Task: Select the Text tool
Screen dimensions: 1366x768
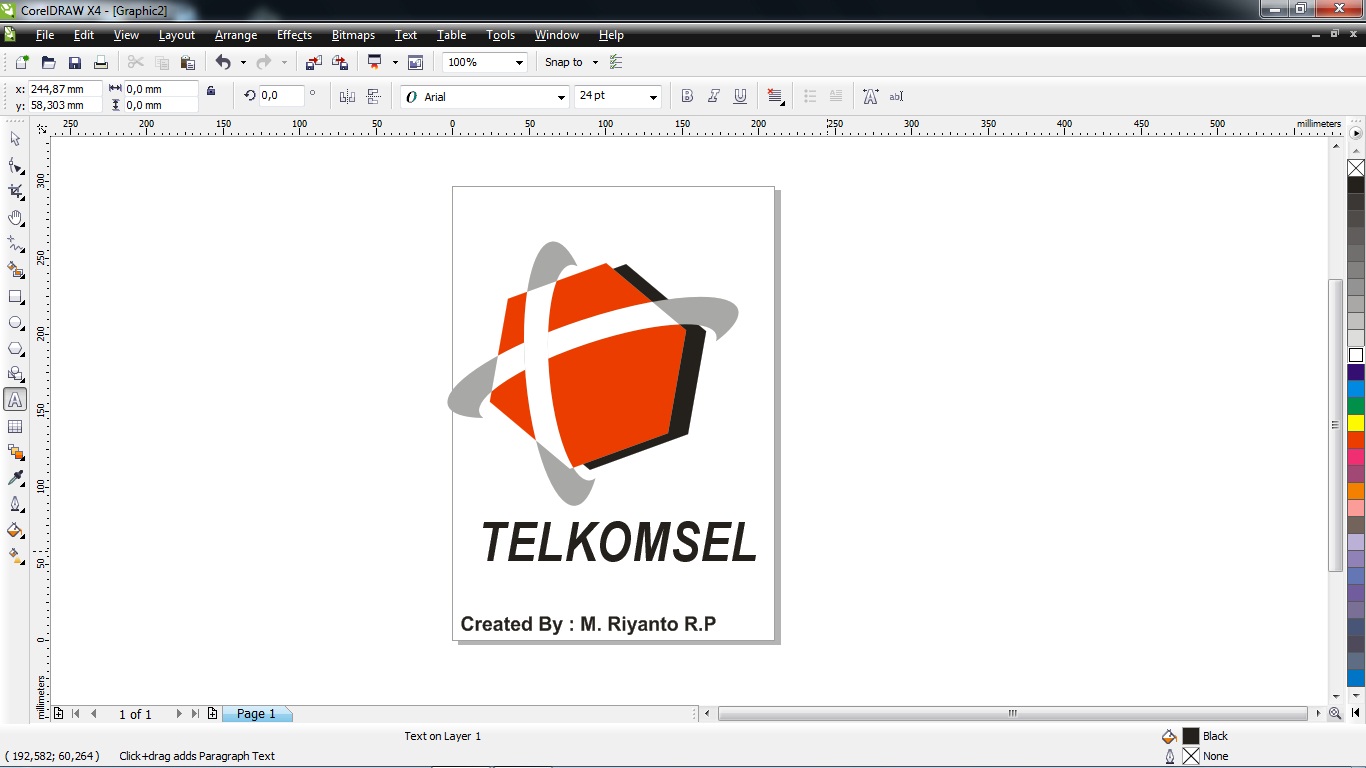Action: click(x=15, y=400)
